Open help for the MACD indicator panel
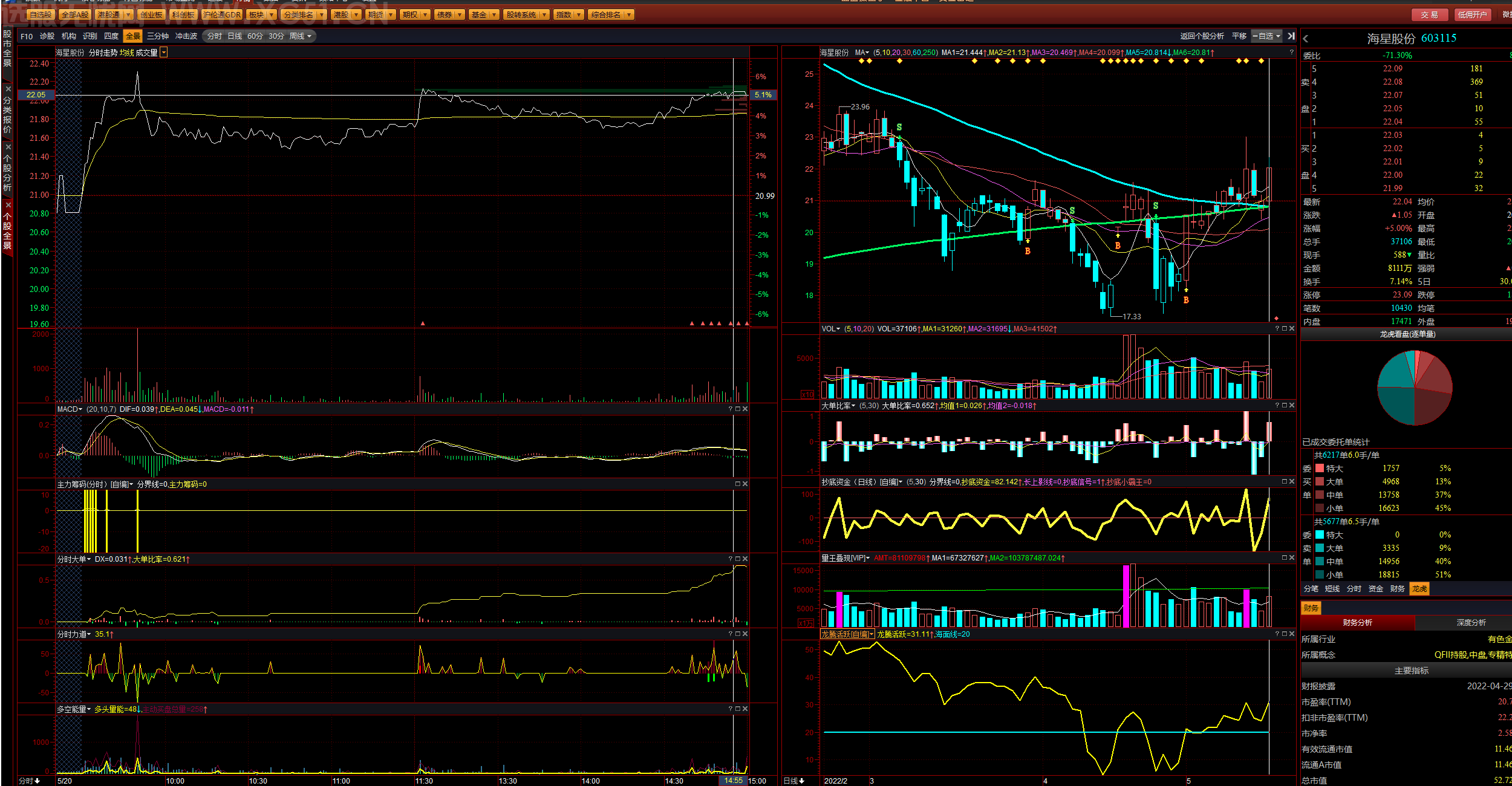This screenshot has width=1512, height=786. coord(730,409)
